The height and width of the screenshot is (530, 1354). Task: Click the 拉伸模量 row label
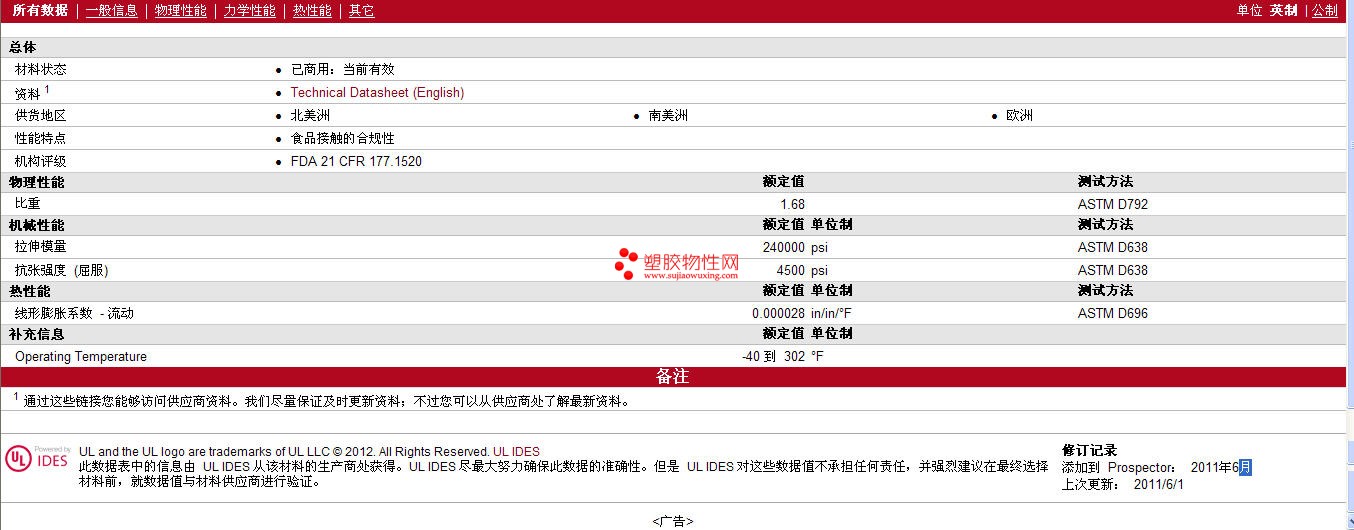pyautogui.click(x=41, y=246)
